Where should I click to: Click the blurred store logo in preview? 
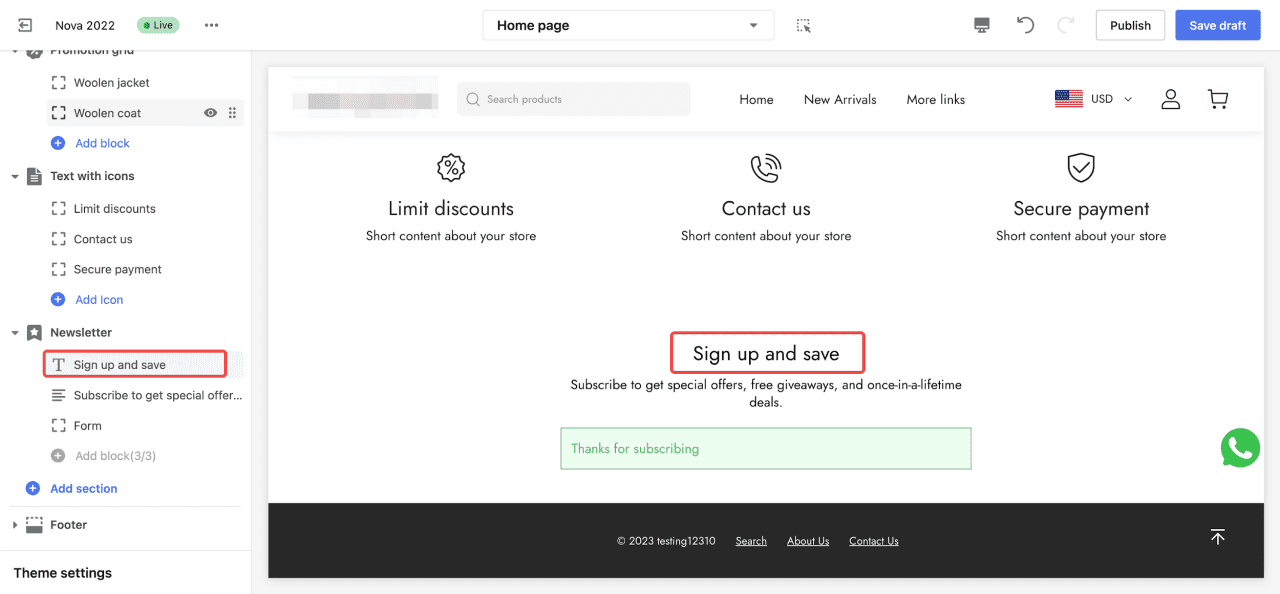coord(365,99)
